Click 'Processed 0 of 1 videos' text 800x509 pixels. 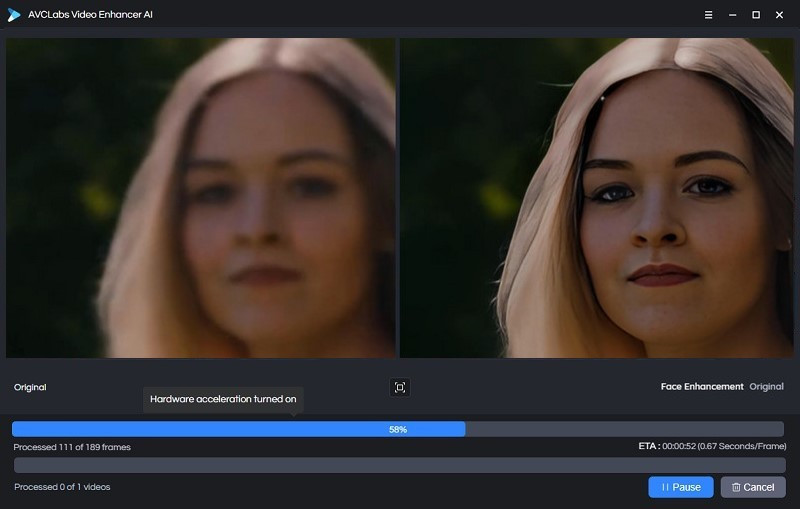(x=62, y=487)
